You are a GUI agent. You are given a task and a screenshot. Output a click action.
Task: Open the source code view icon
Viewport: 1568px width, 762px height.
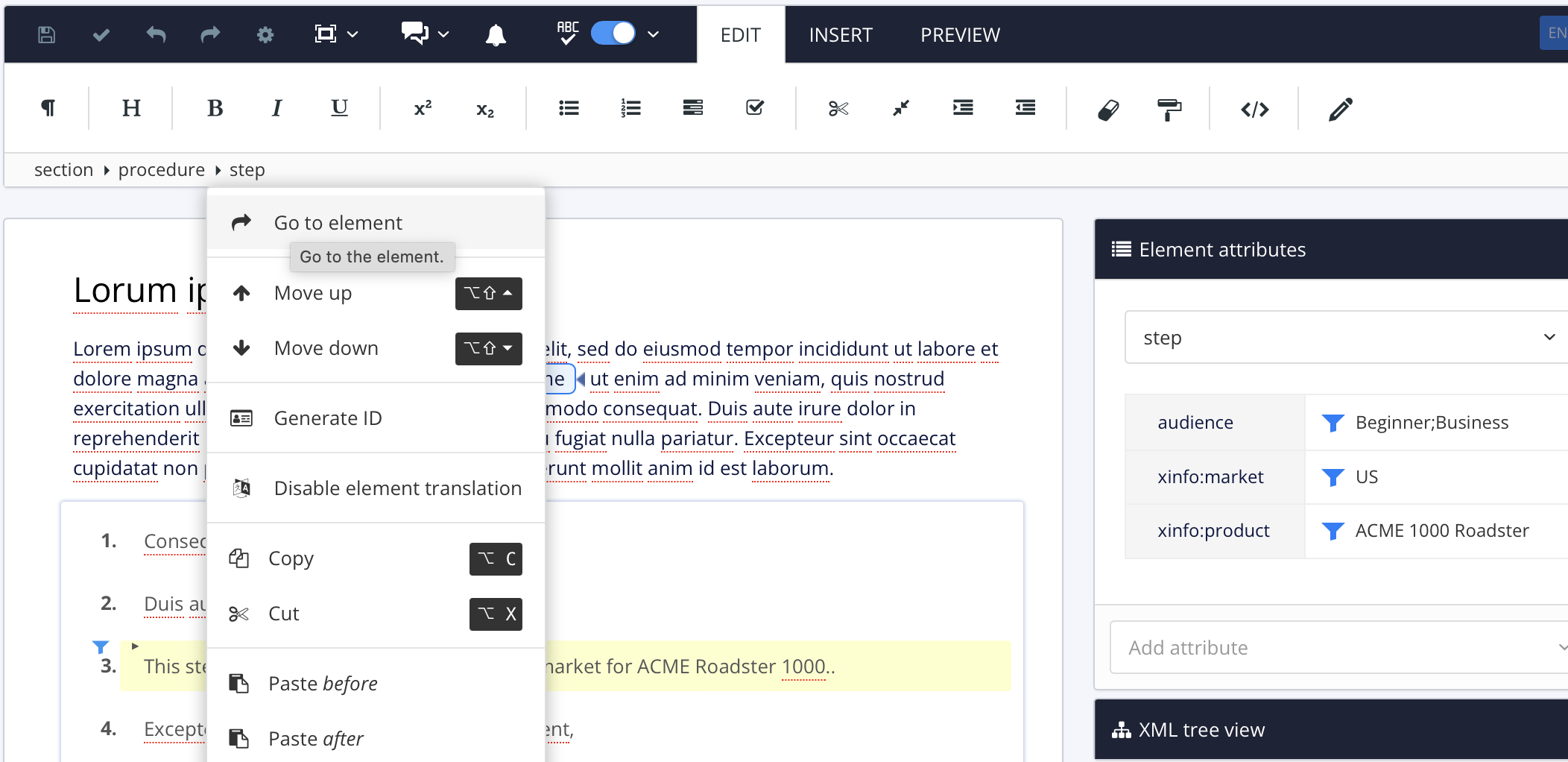tap(1254, 110)
